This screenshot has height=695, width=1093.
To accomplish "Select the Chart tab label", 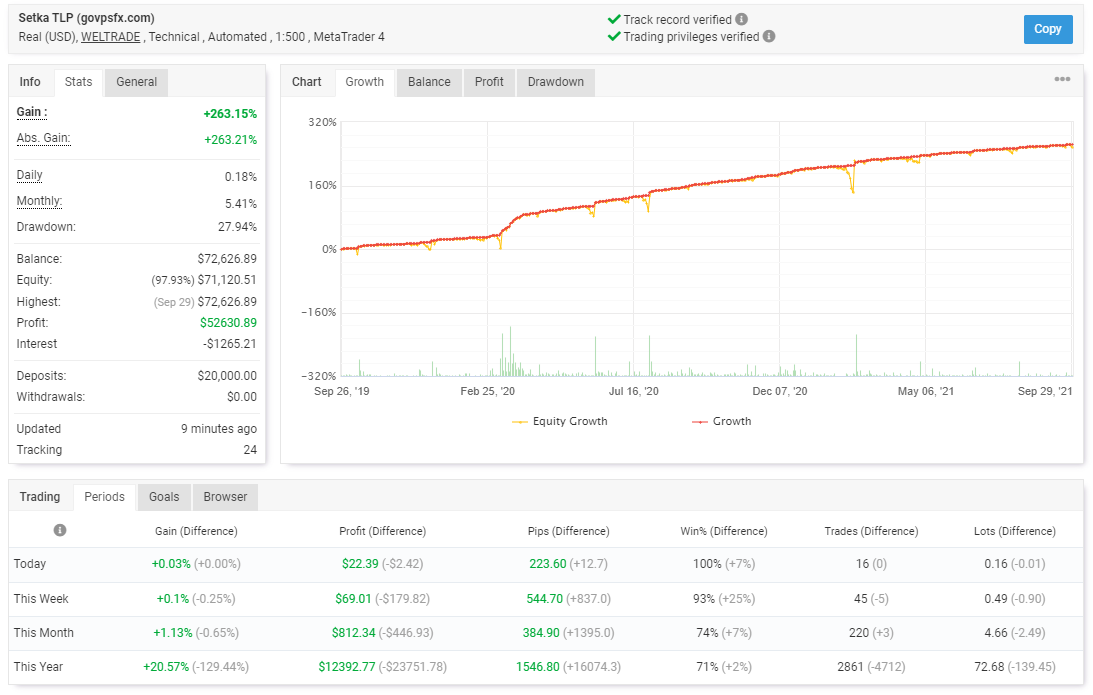I will (307, 82).
